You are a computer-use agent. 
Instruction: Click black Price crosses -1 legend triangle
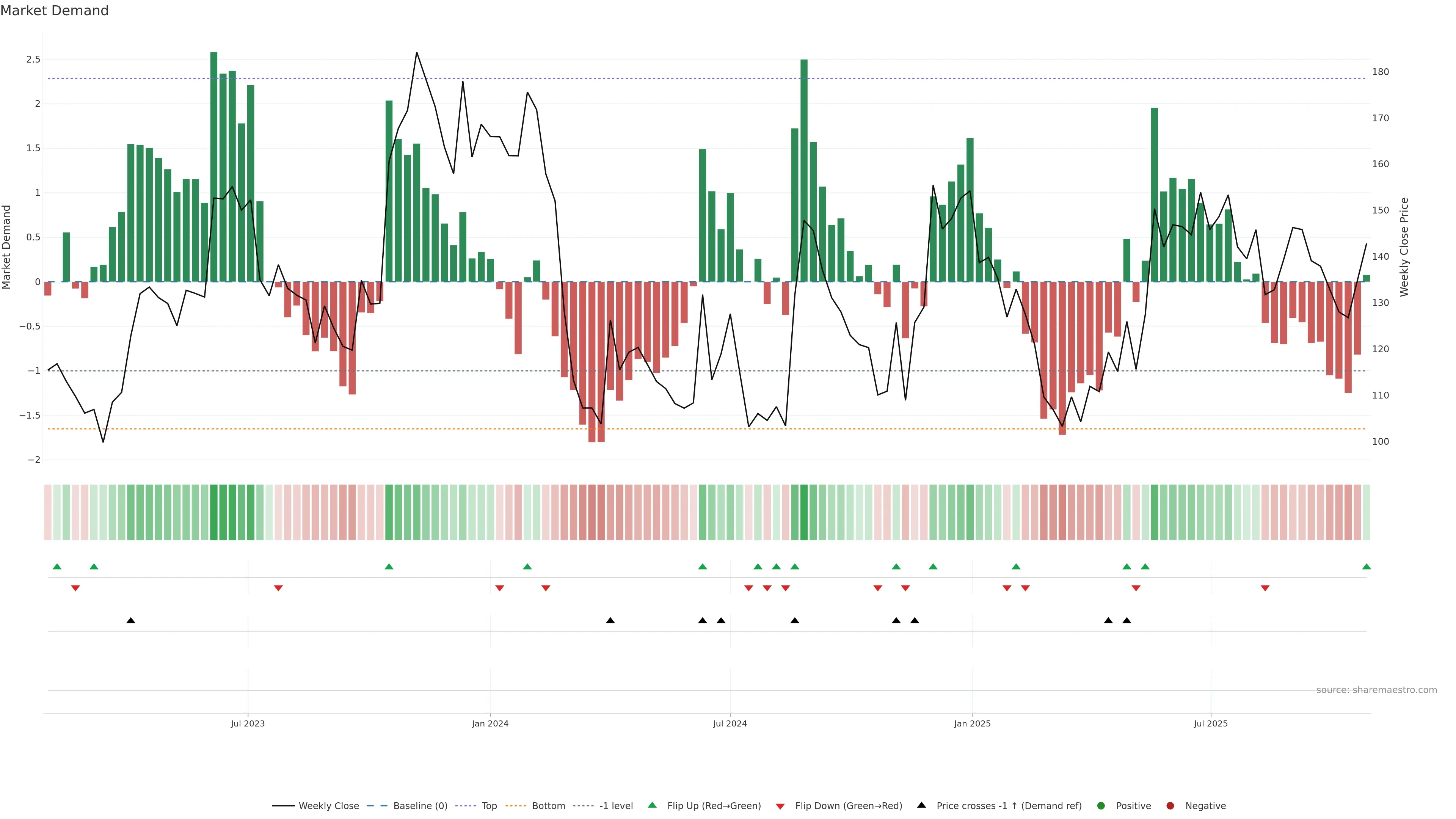(x=921, y=805)
